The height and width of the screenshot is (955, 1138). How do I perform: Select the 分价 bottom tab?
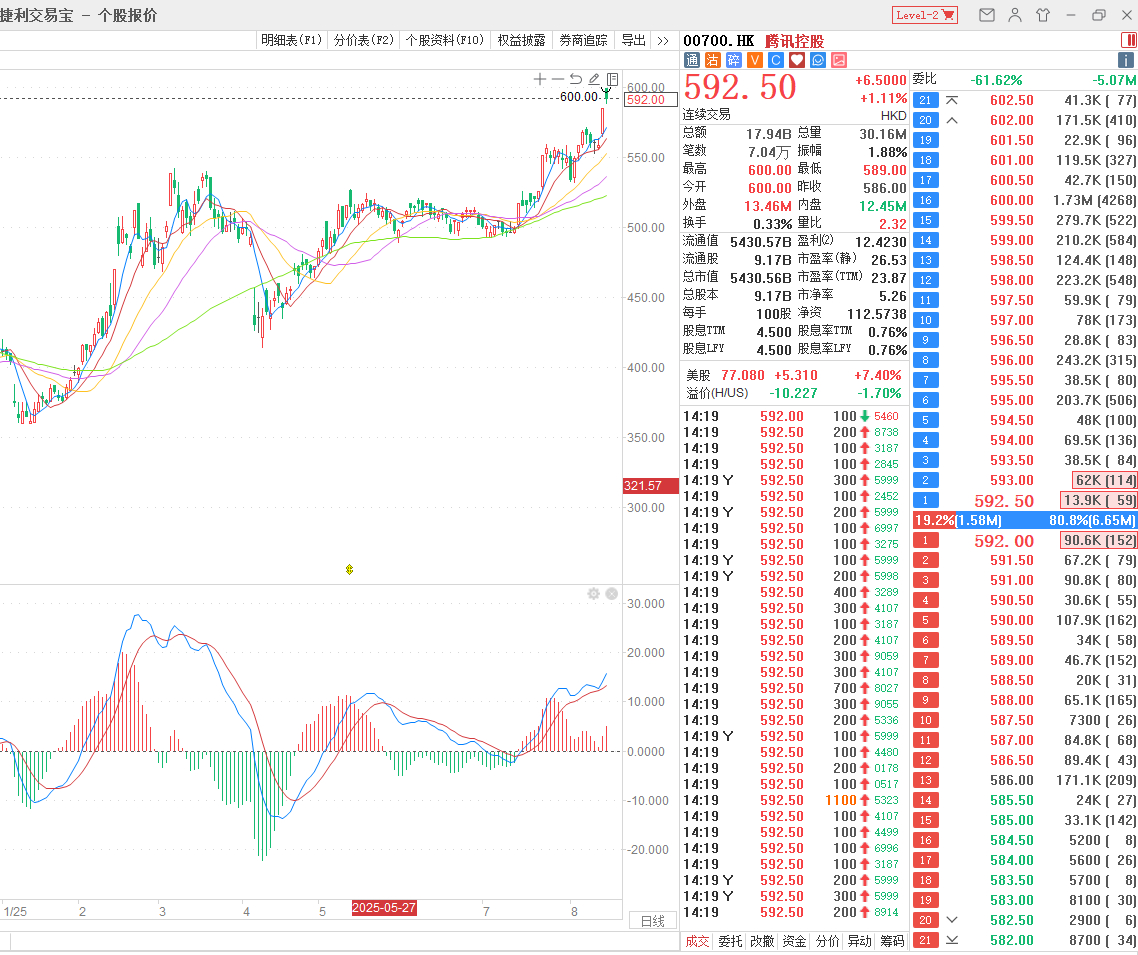(x=827, y=941)
